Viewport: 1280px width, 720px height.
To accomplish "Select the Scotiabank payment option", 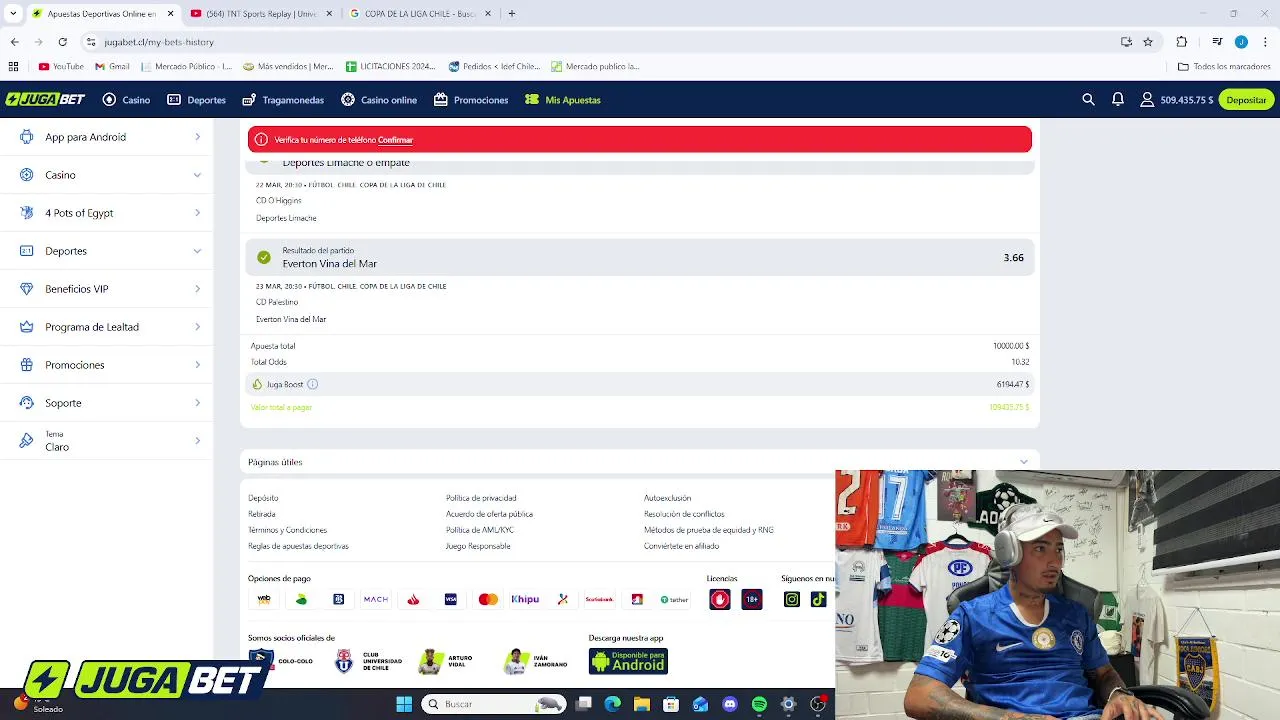I will [599, 599].
